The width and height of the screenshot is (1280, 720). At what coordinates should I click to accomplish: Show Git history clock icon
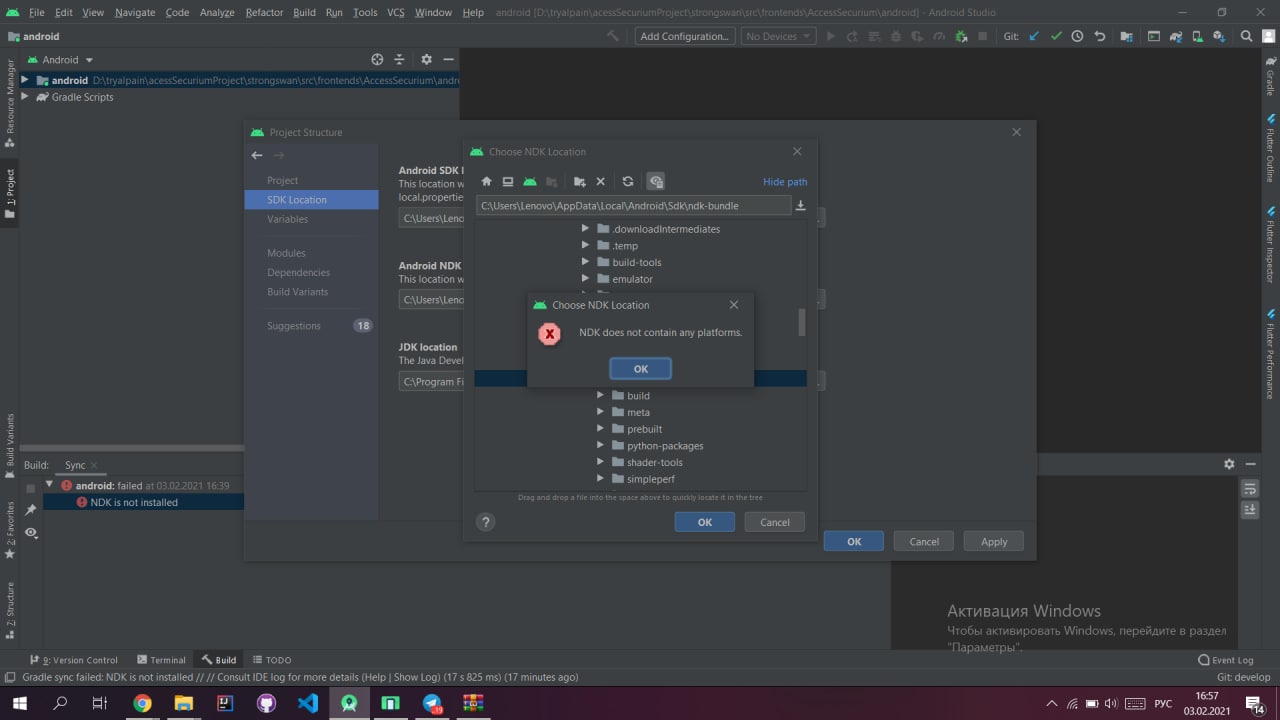[1077, 36]
